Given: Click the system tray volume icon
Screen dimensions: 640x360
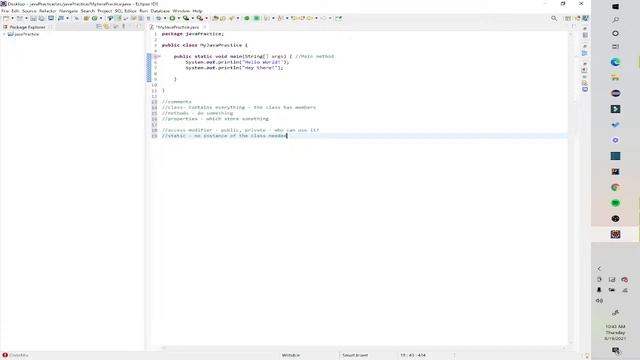Looking at the screenshot, I should [x=599, y=301].
